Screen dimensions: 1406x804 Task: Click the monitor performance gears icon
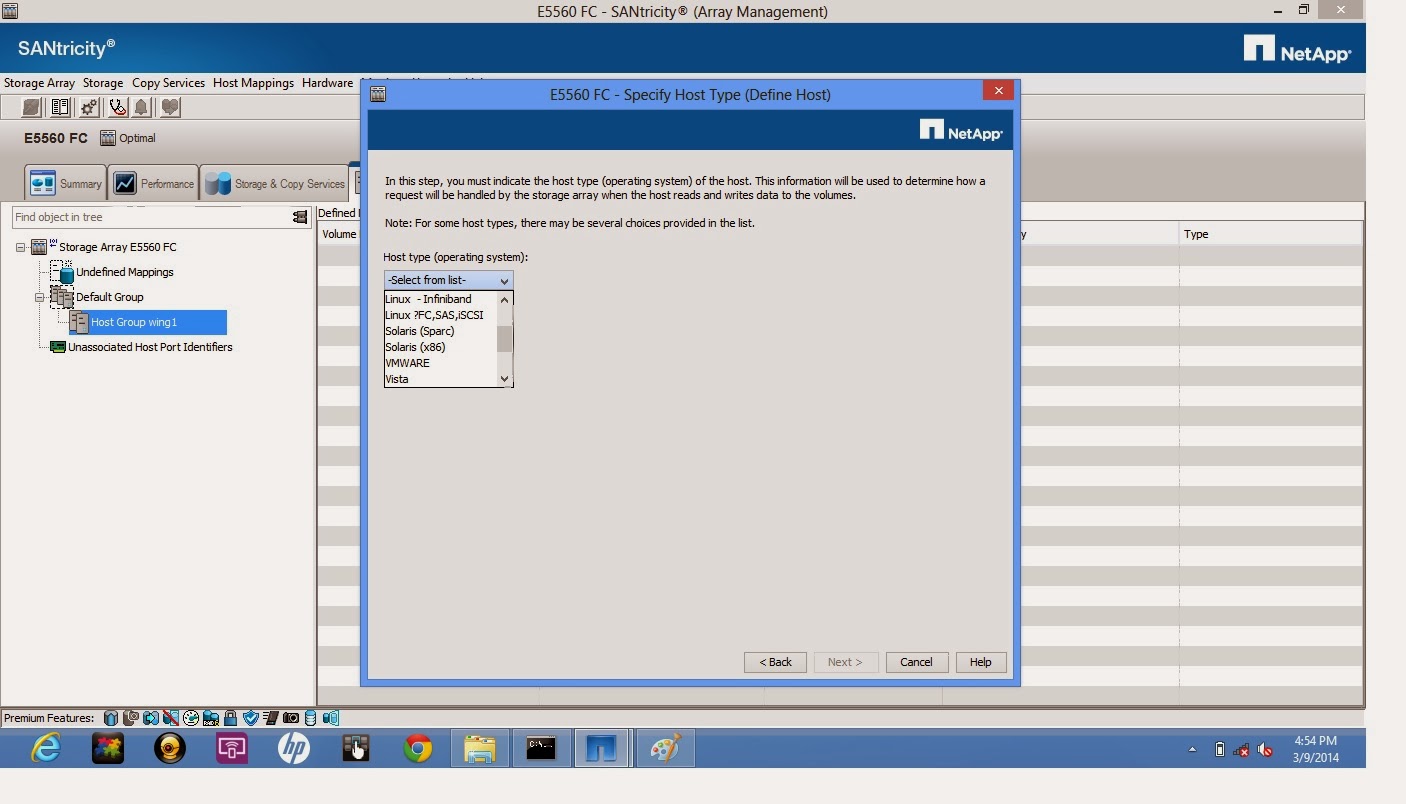point(87,107)
